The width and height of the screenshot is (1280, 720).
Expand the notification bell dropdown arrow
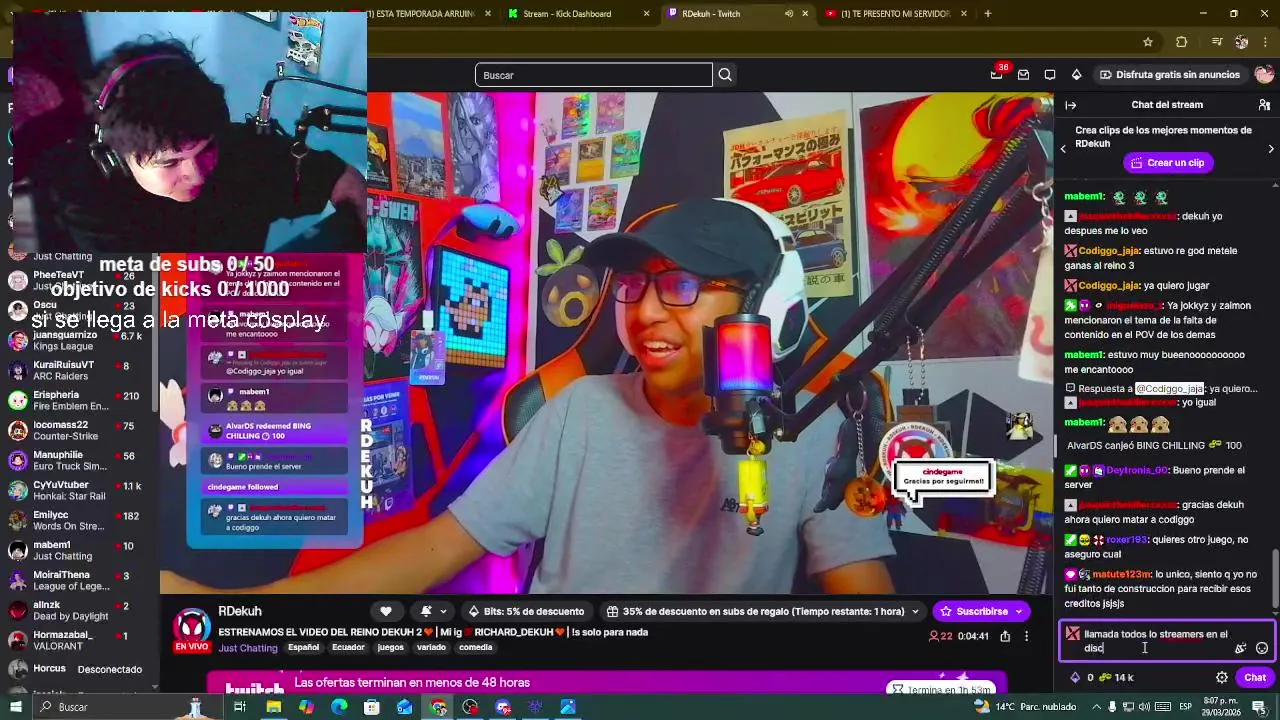click(443, 611)
